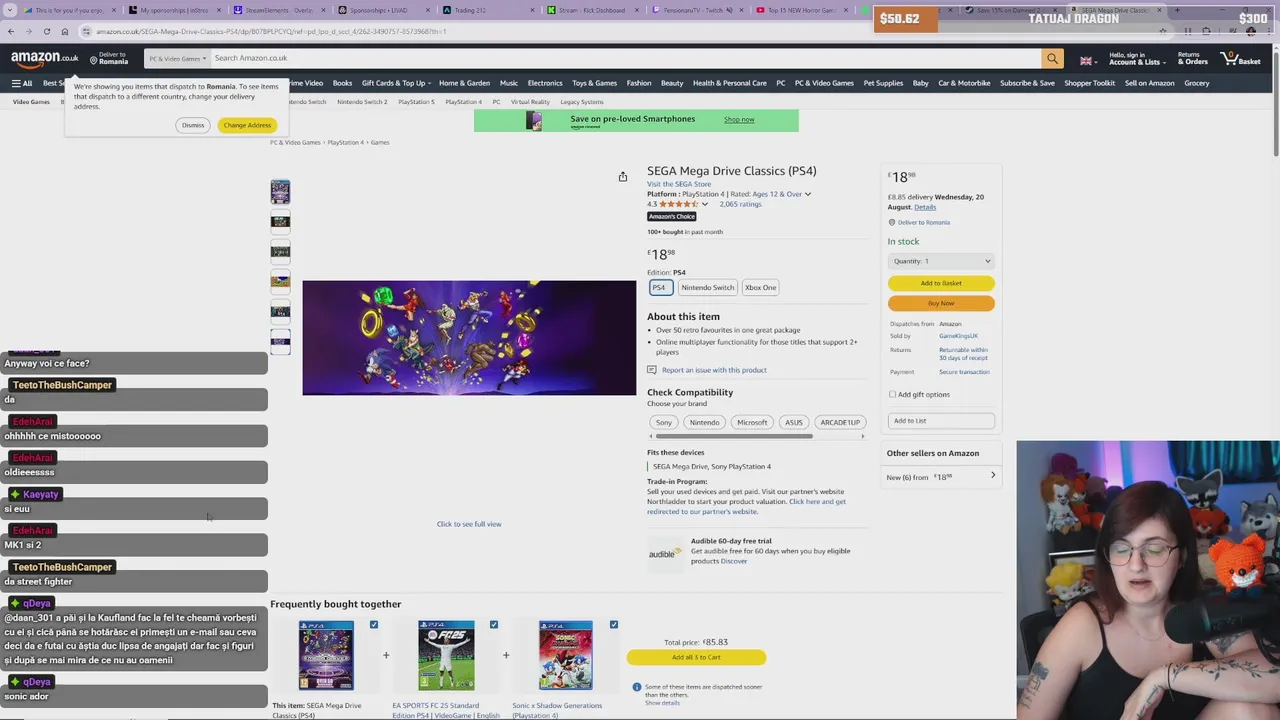Click the Audible logo icon

coord(664,552)
